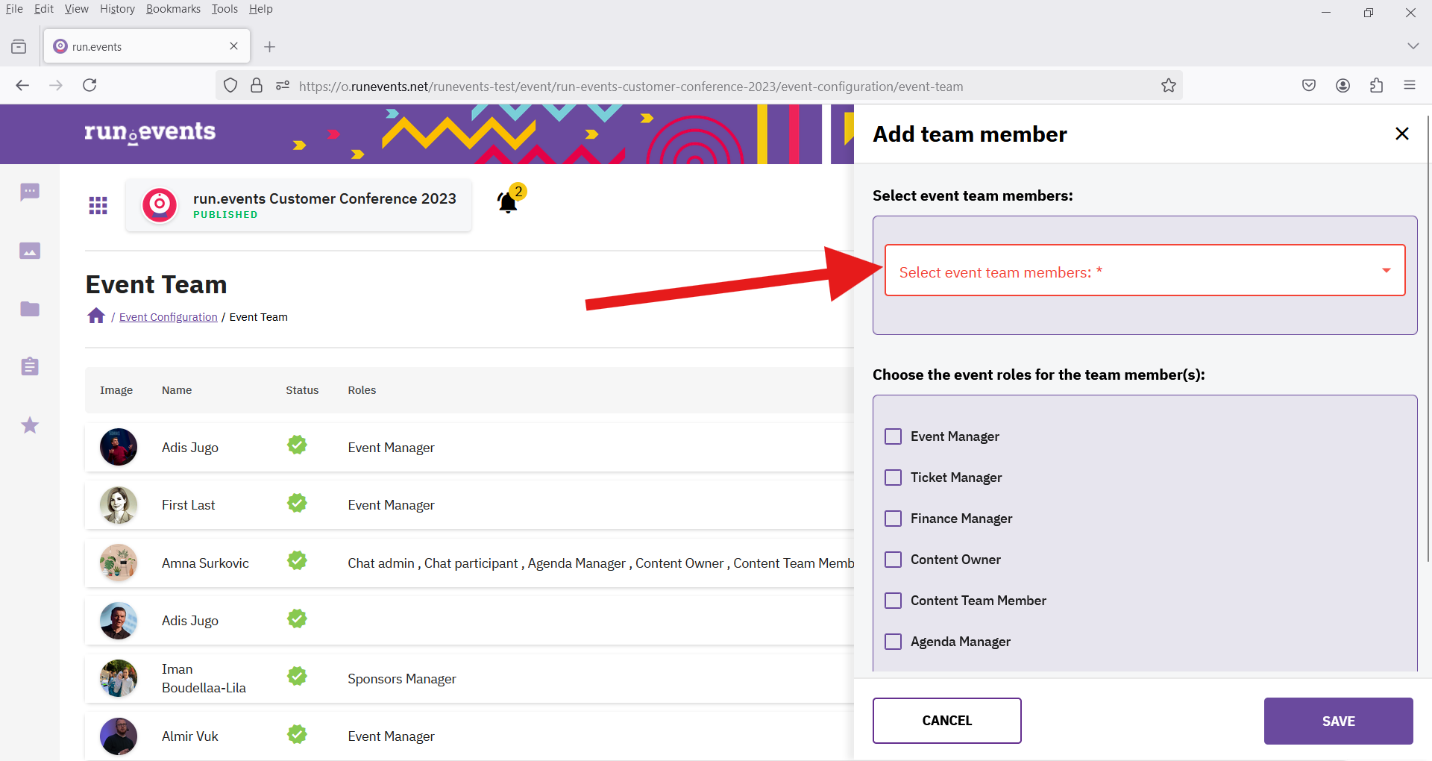
Task: Click the padlock site info icon
Action: tap(257, 86)
